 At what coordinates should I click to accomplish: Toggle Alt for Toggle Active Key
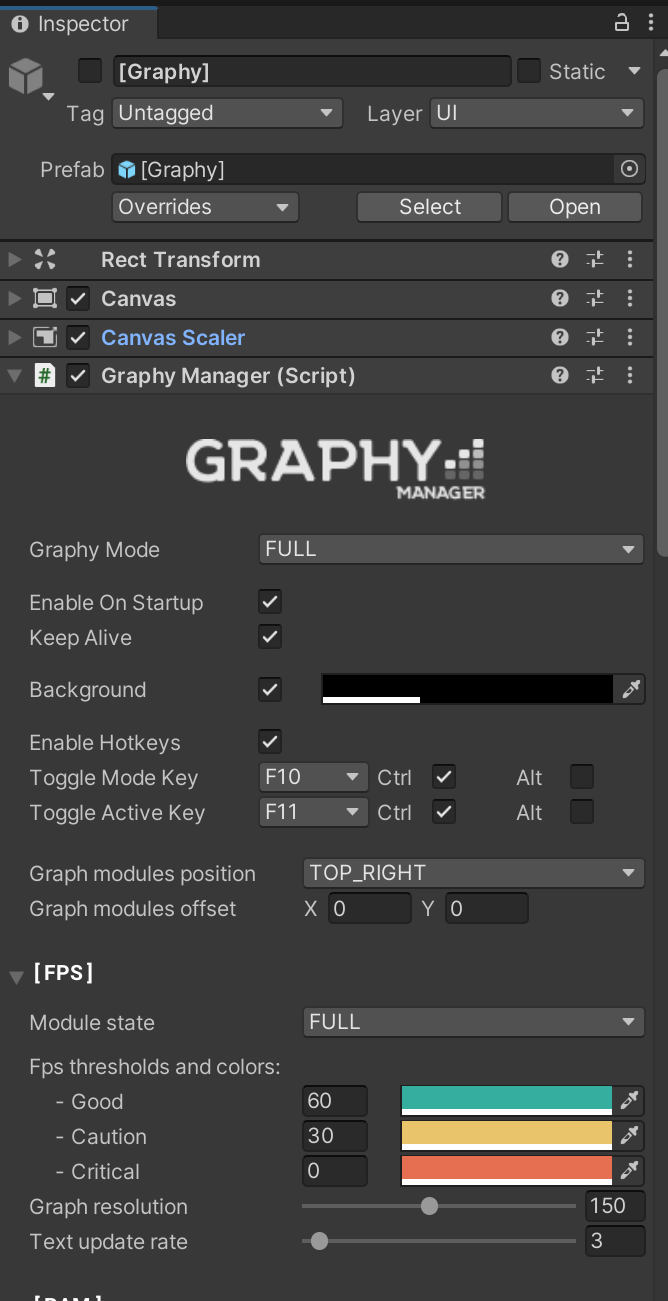pyautogui.click(x=581, y=812)
